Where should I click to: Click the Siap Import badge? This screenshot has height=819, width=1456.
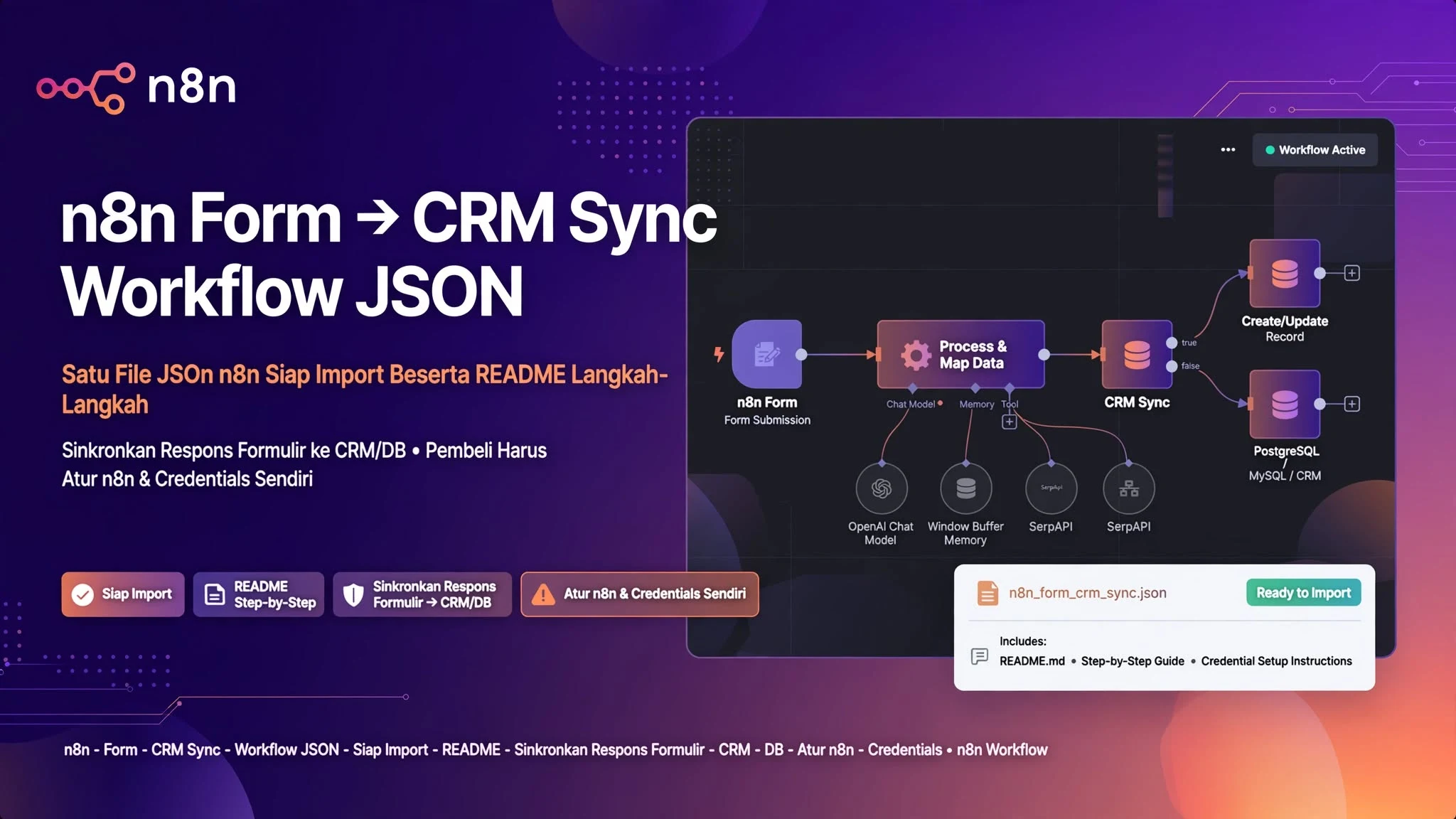[123, 594]
